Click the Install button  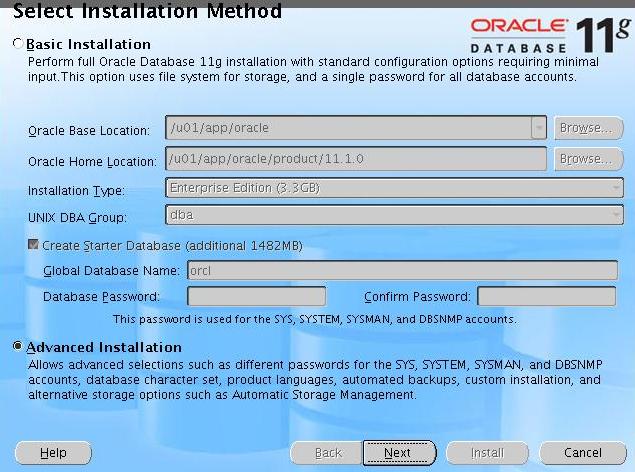click(x=488, y=453)
